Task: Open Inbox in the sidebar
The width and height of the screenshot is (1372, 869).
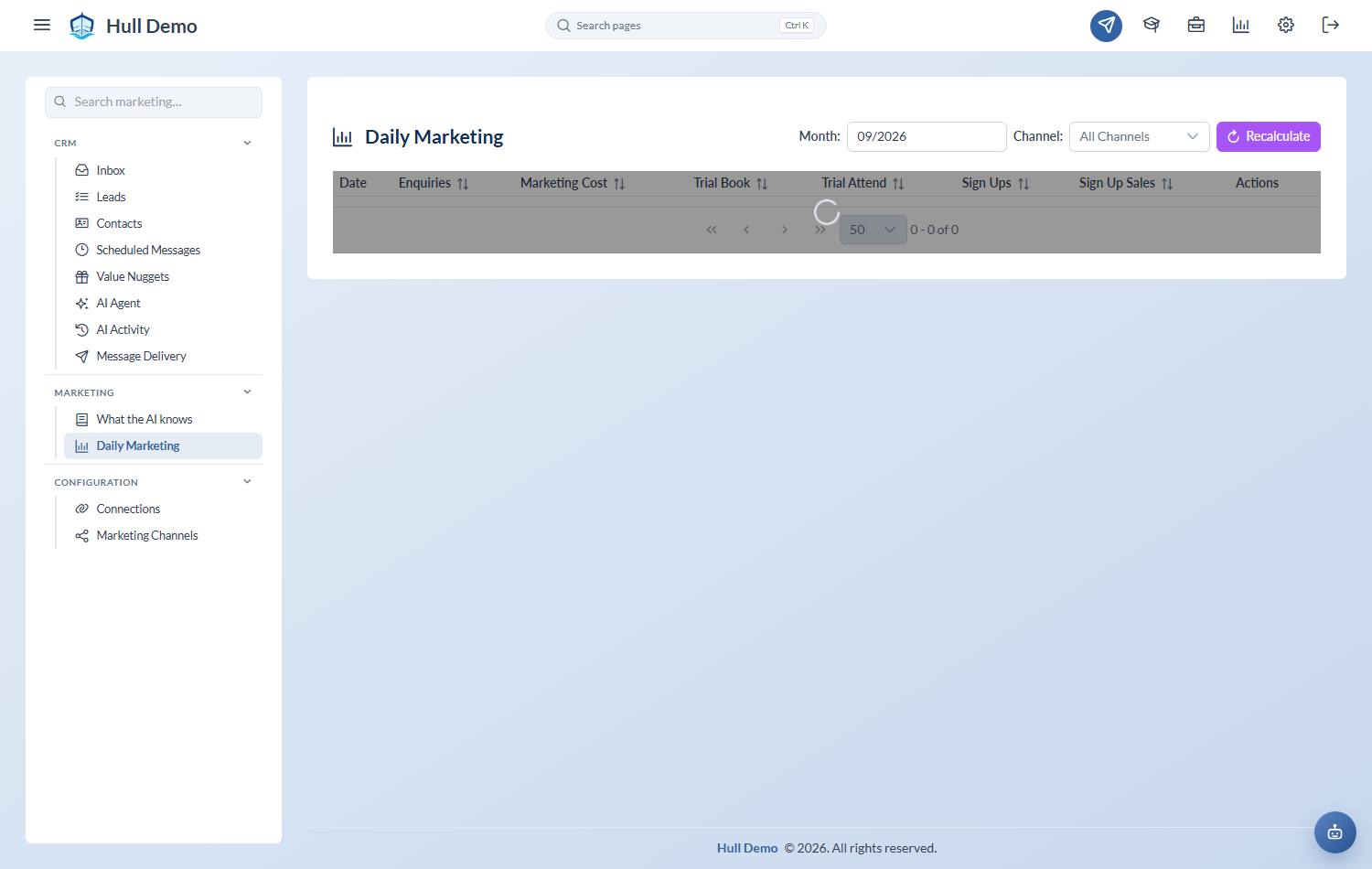Action: pyautogui.click(x=163, y=170)
